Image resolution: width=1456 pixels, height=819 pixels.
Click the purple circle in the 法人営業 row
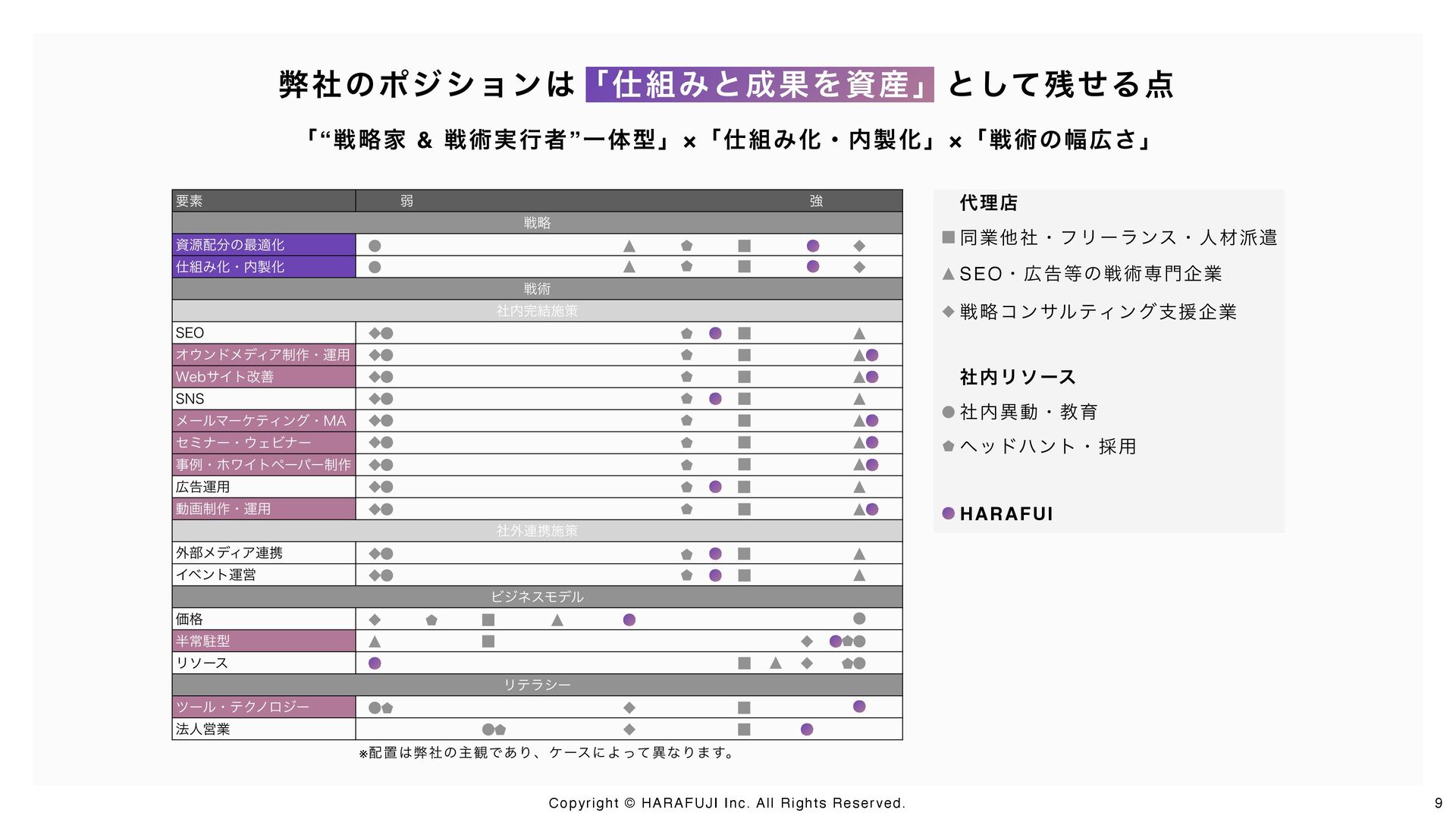click(x=807, y=730)
